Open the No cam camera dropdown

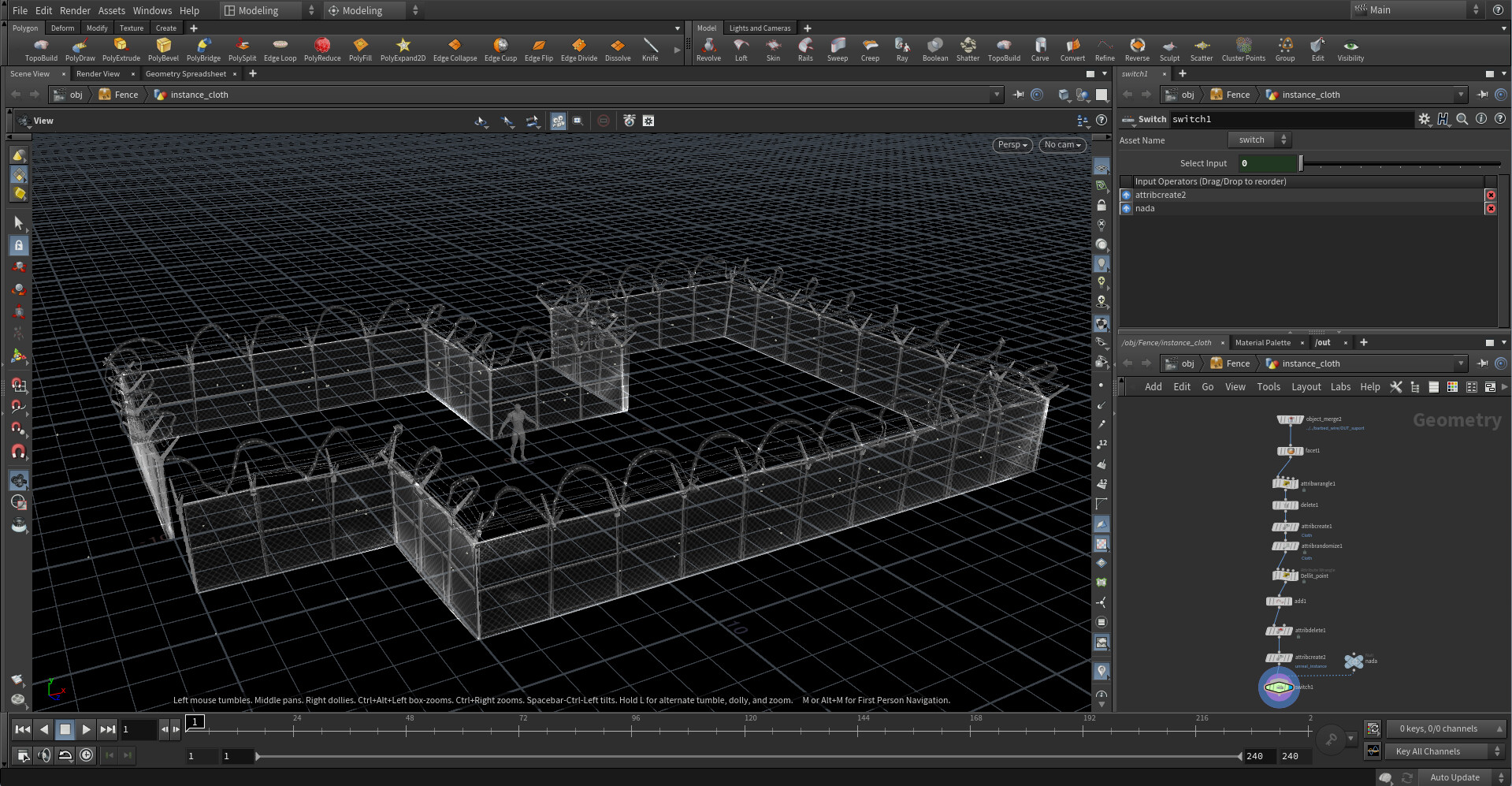click(x=1061, y=144)
